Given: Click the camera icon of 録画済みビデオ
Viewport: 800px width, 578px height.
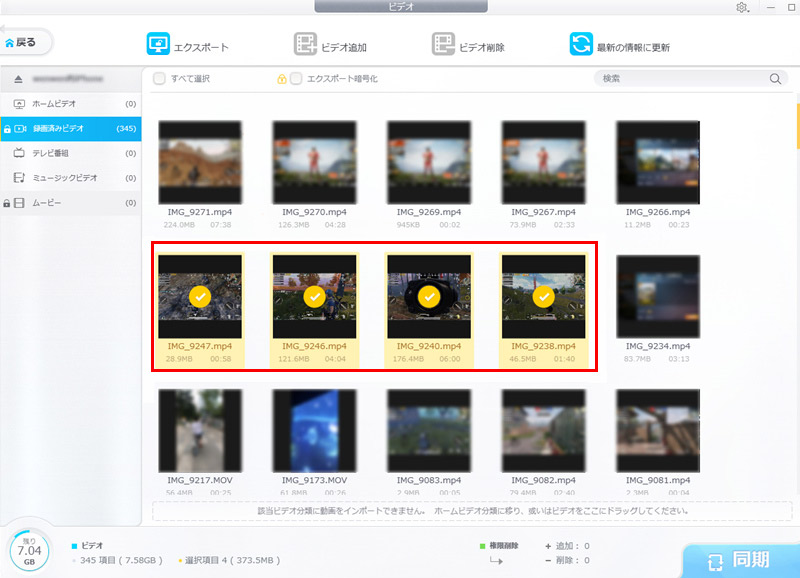Looking at the screenshot, I should pos(20,129).
